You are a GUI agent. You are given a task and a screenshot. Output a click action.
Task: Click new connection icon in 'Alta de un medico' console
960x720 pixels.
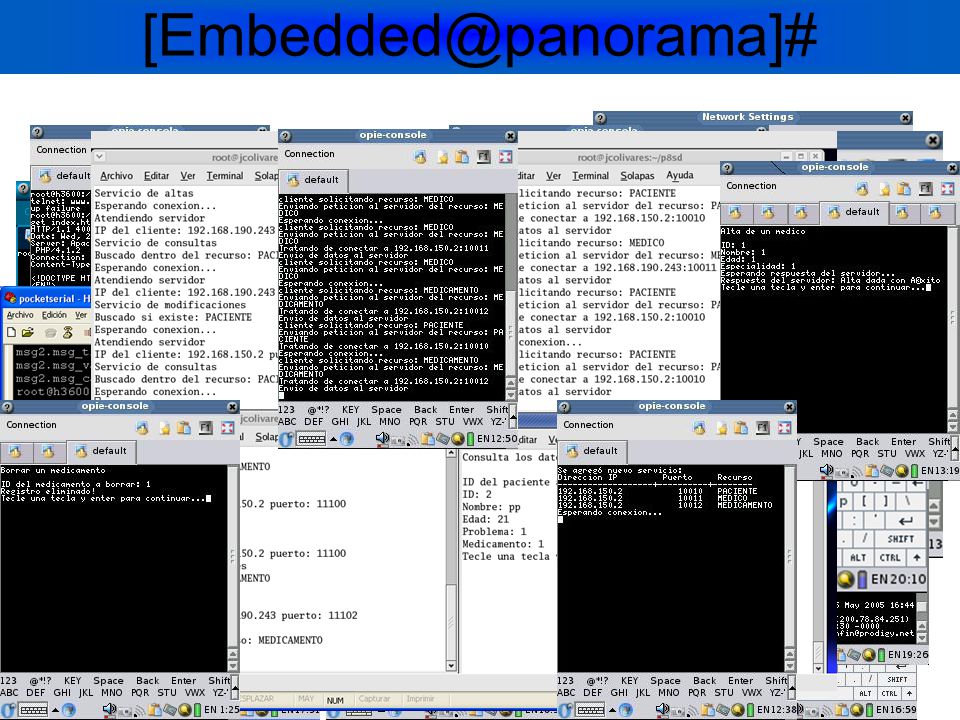click(863, 189)
